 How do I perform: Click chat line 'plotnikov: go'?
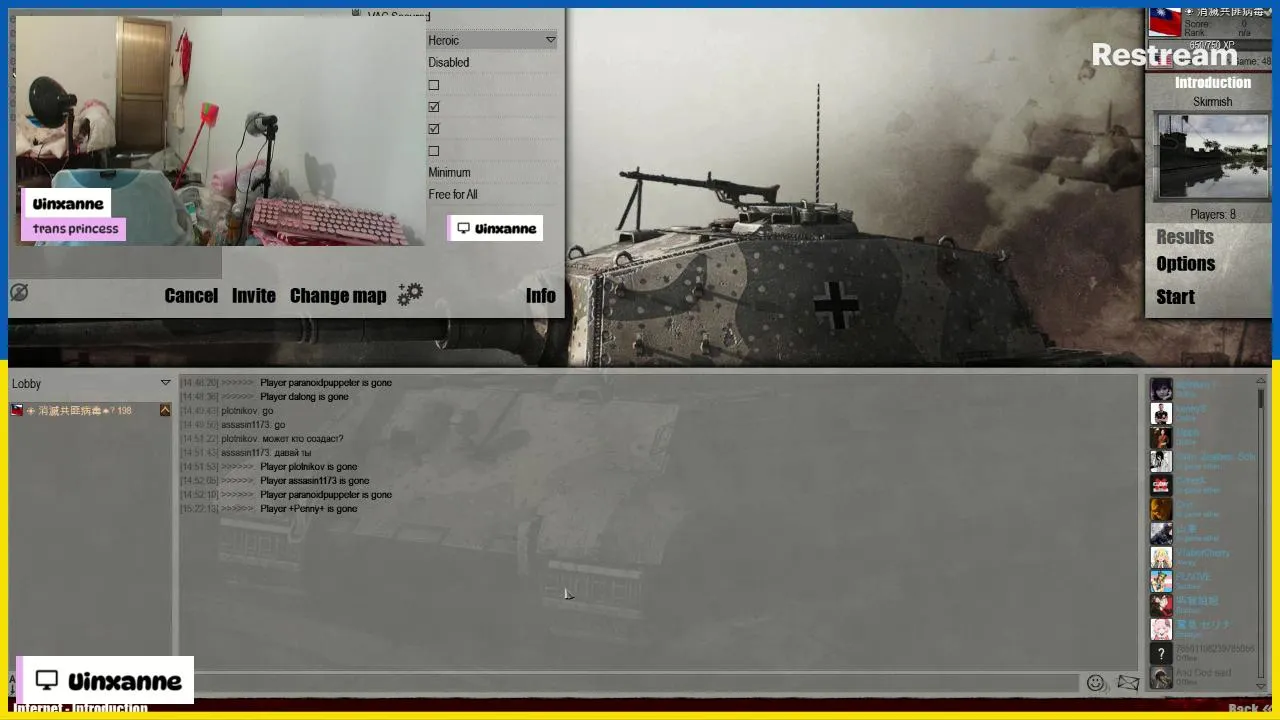tap(247, 411)
